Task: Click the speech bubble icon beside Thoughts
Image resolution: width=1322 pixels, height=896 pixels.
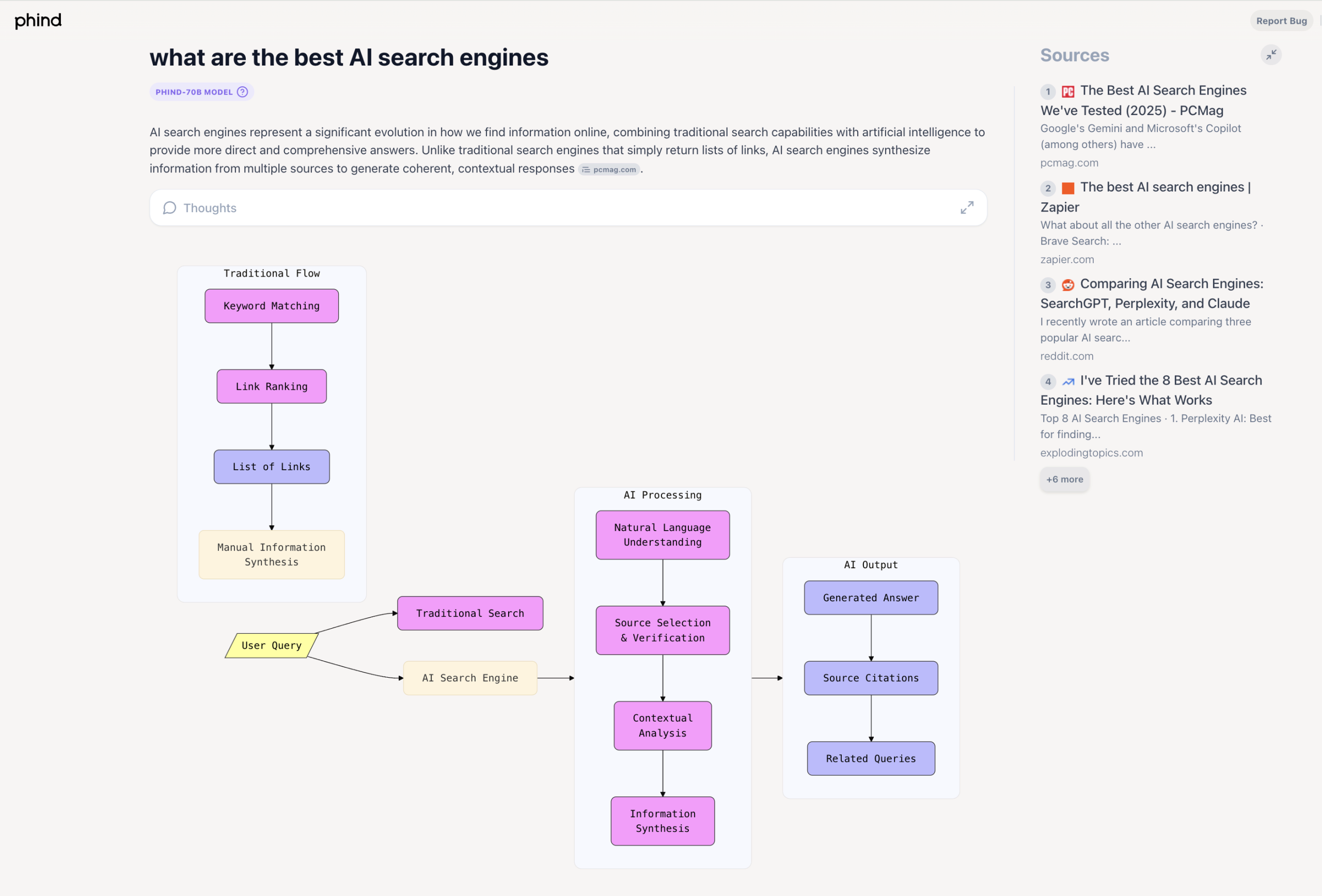Action: pos(169,207)
